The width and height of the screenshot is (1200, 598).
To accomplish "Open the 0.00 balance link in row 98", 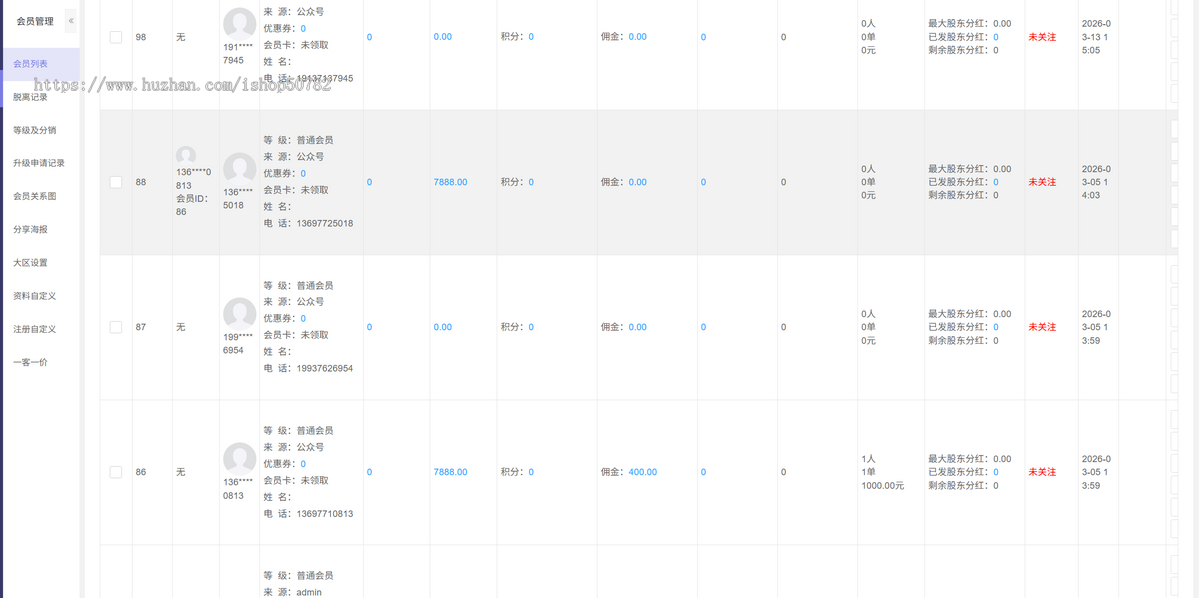I will click(x=443, y=37).
